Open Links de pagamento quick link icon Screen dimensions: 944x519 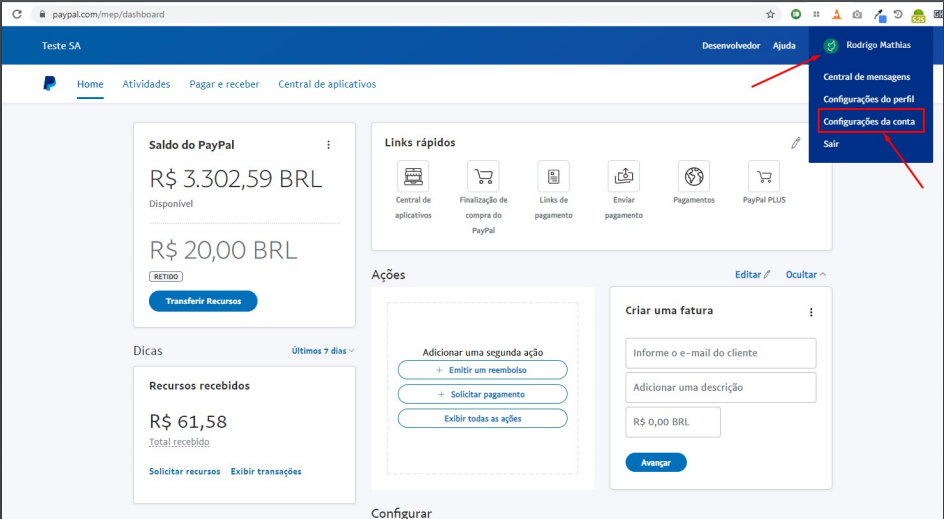(553, 176)
